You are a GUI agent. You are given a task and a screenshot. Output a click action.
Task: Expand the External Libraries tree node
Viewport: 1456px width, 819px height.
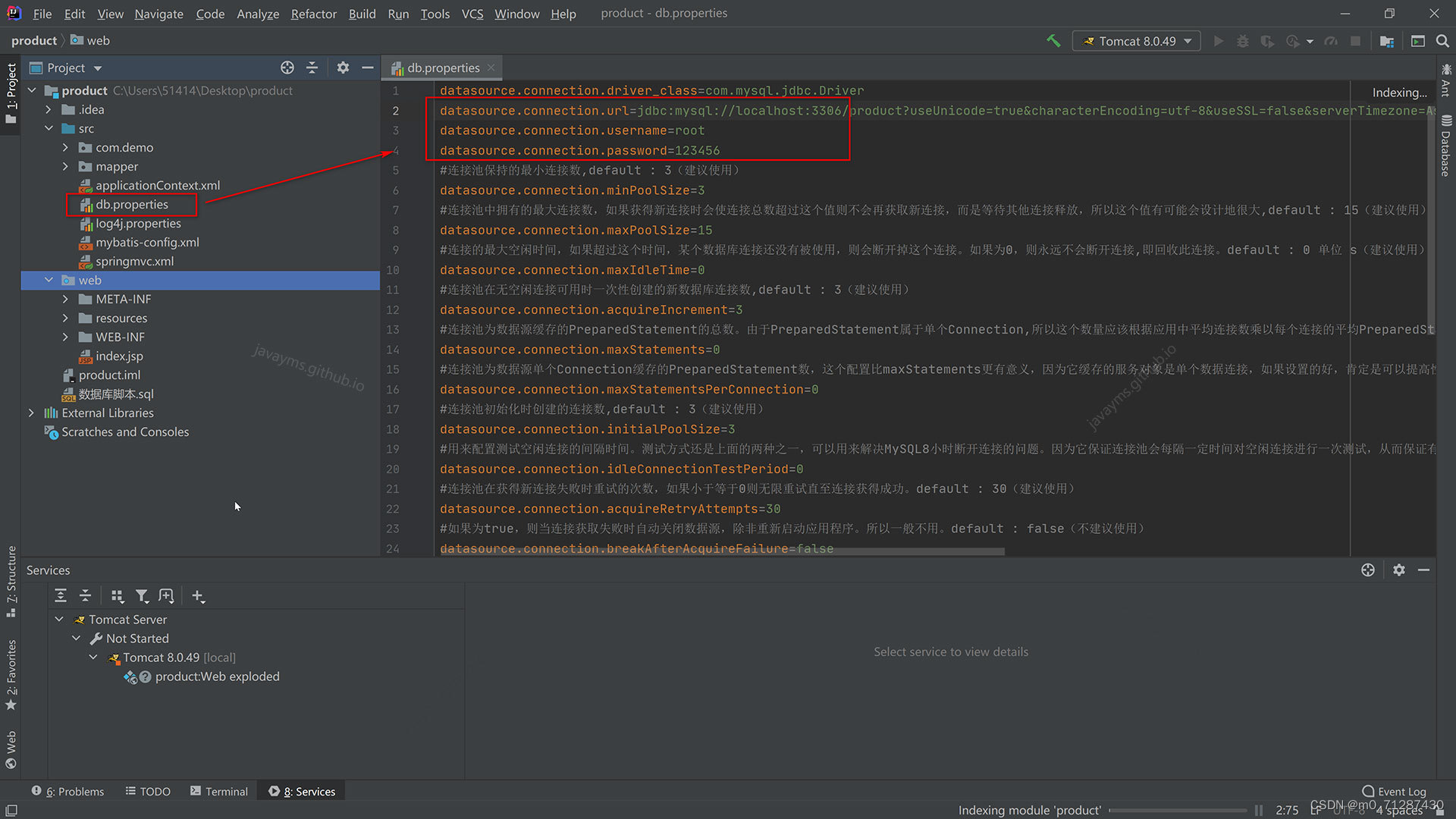(31, 413)
